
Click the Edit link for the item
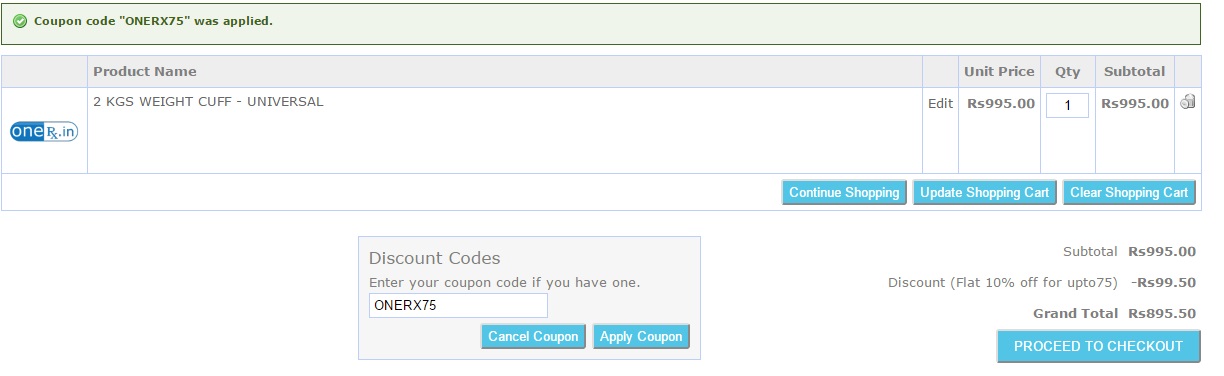(940, 103)
